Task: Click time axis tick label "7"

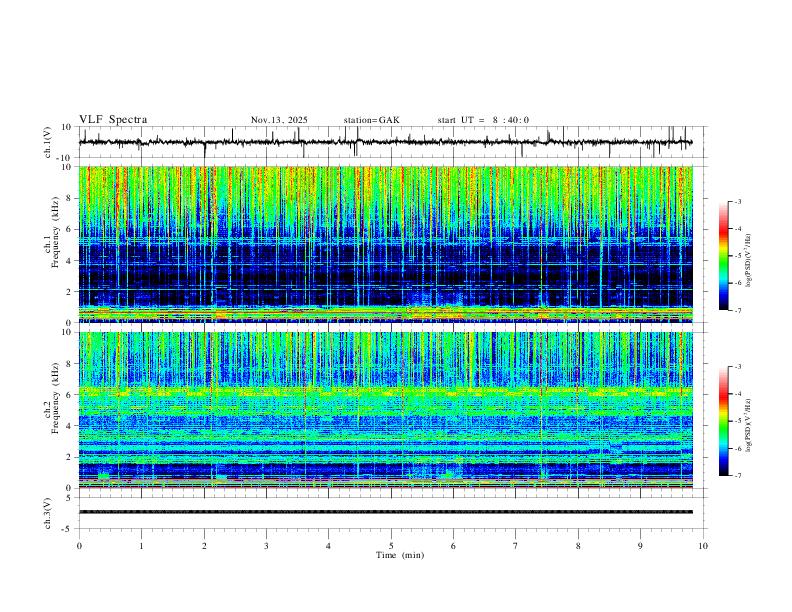Action: (x=516, y=546)
